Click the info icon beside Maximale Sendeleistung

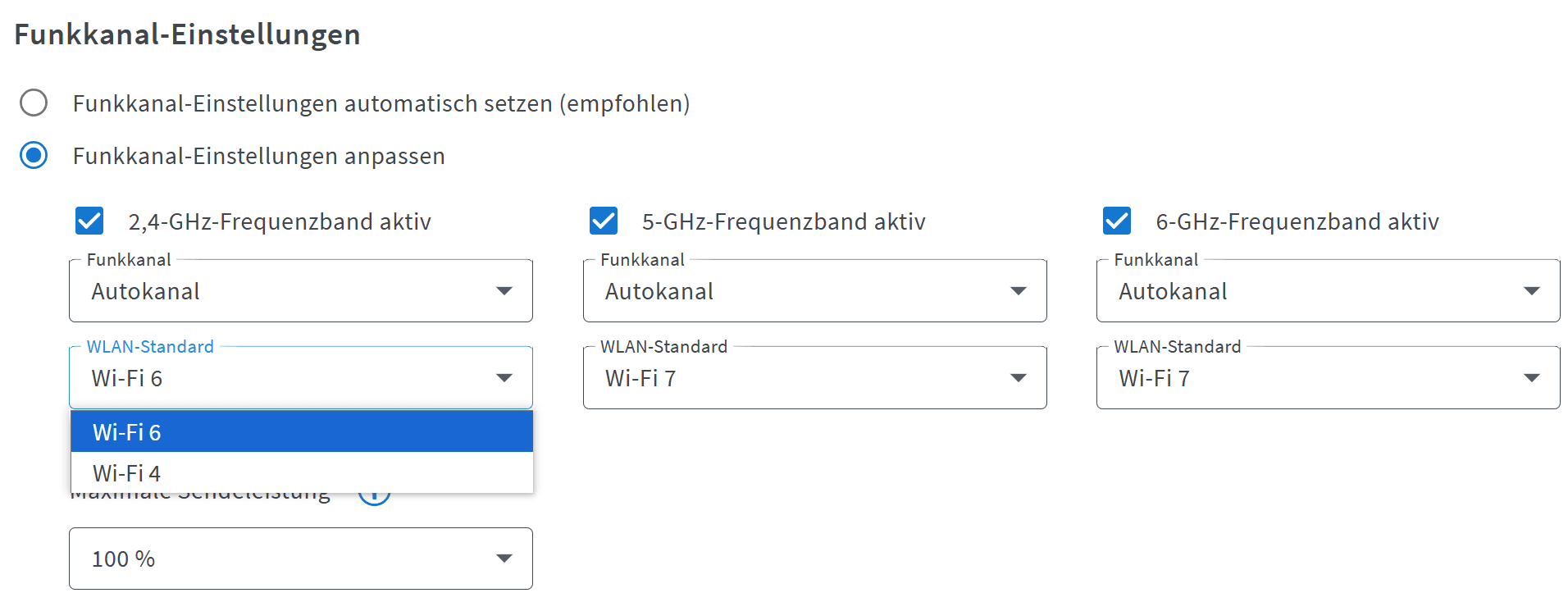pyautogui.click(x=375, y=498)
